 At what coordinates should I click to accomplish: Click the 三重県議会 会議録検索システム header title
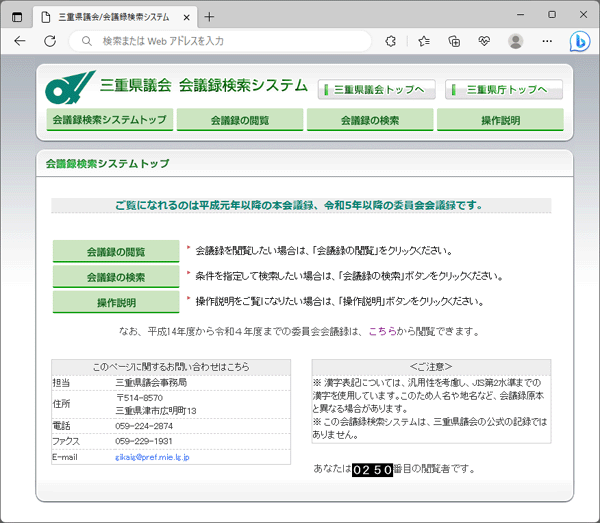coord(204,85)
